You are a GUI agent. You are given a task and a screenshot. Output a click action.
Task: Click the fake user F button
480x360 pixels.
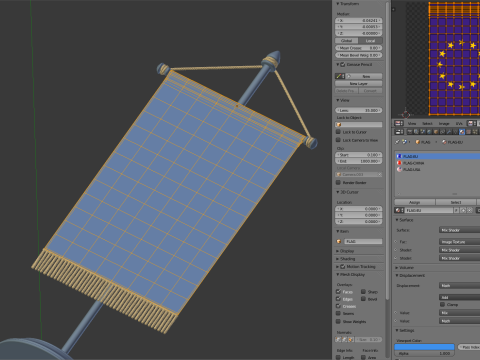click(x=456, y=210)
